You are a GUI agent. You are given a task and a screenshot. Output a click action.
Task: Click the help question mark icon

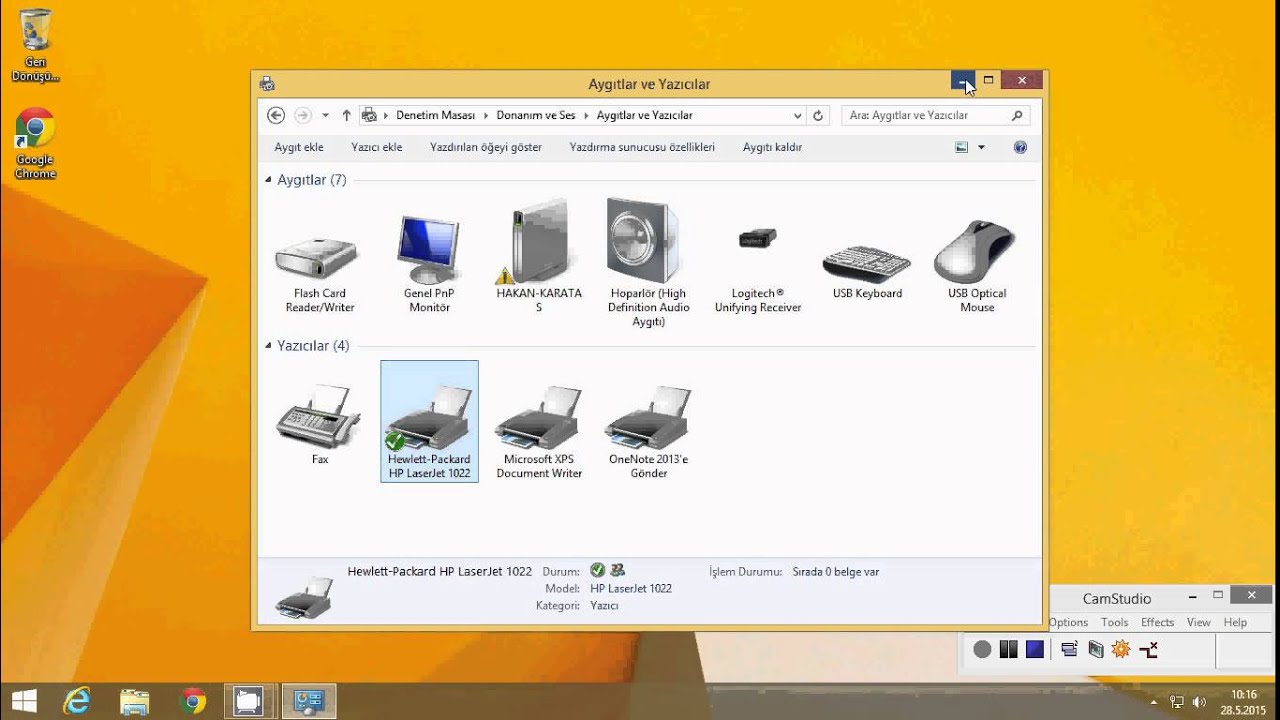(x=1020, y=147)
